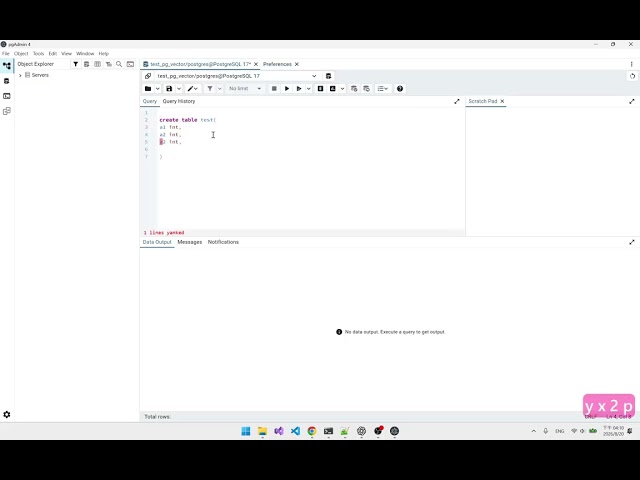Viewport: 640px width, 480px height.
Task: Open the Help menu
Action: click(104, 53)
